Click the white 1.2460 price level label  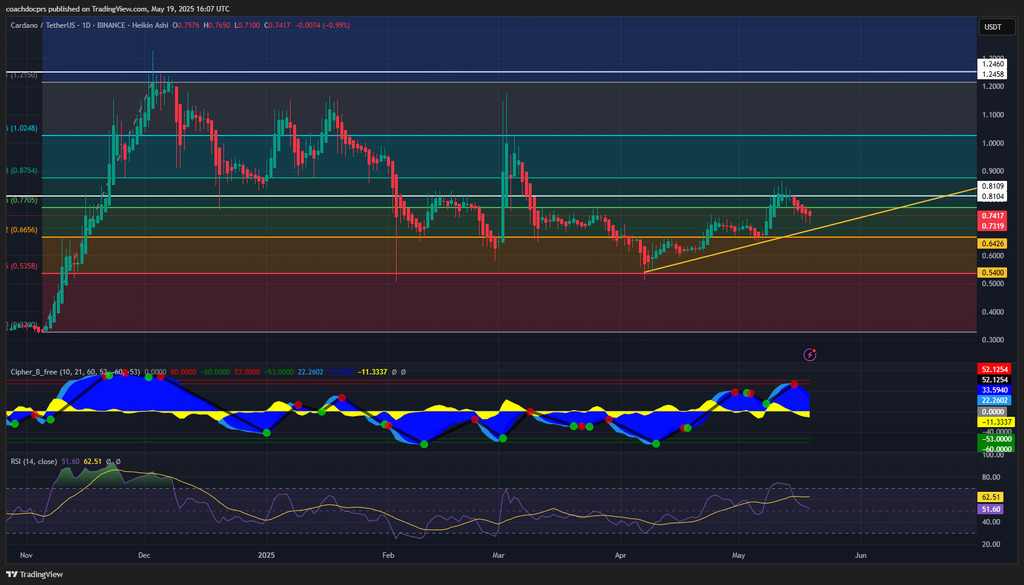(x=993, y=64)
